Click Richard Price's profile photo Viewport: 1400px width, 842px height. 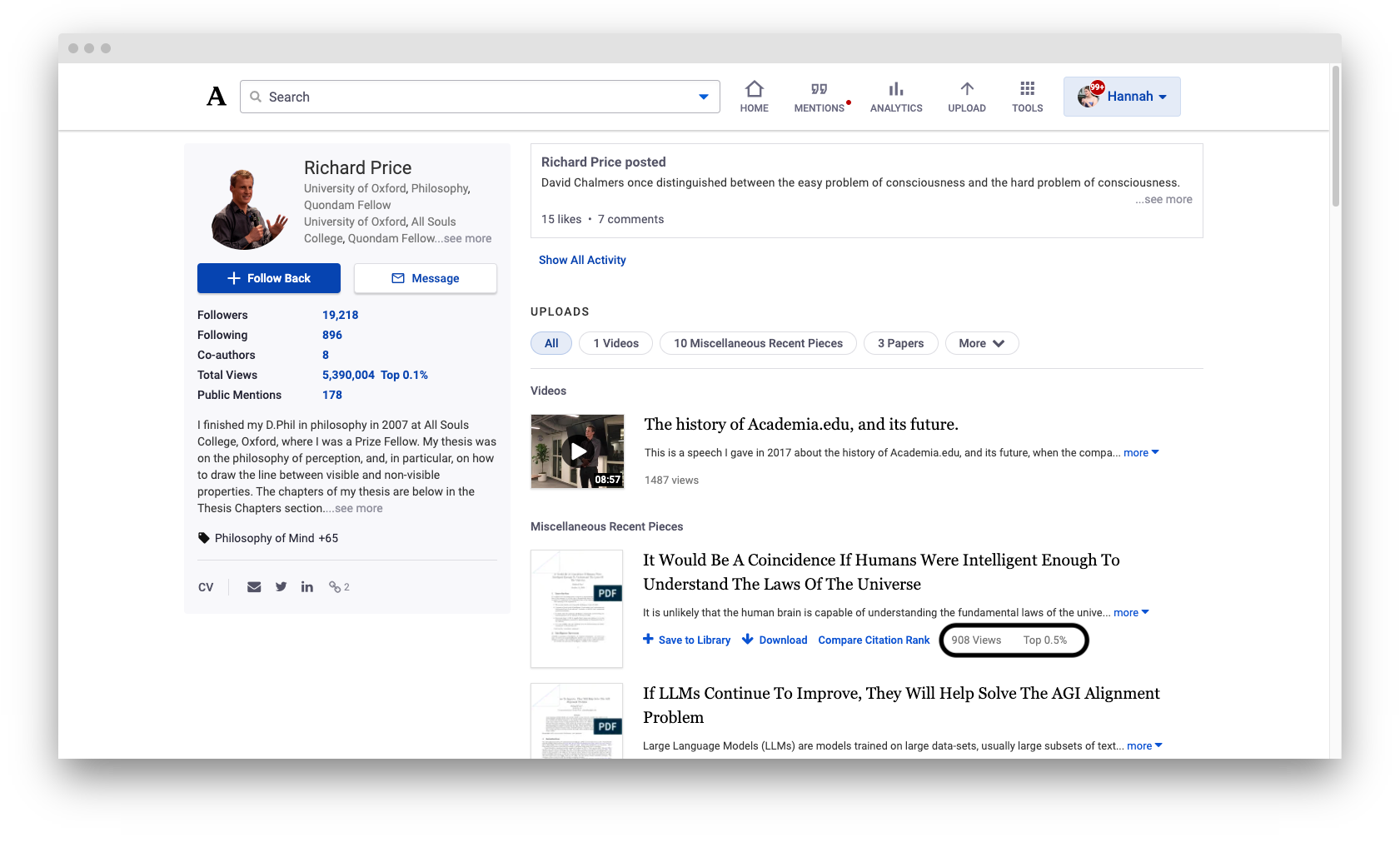coord(250,208)
